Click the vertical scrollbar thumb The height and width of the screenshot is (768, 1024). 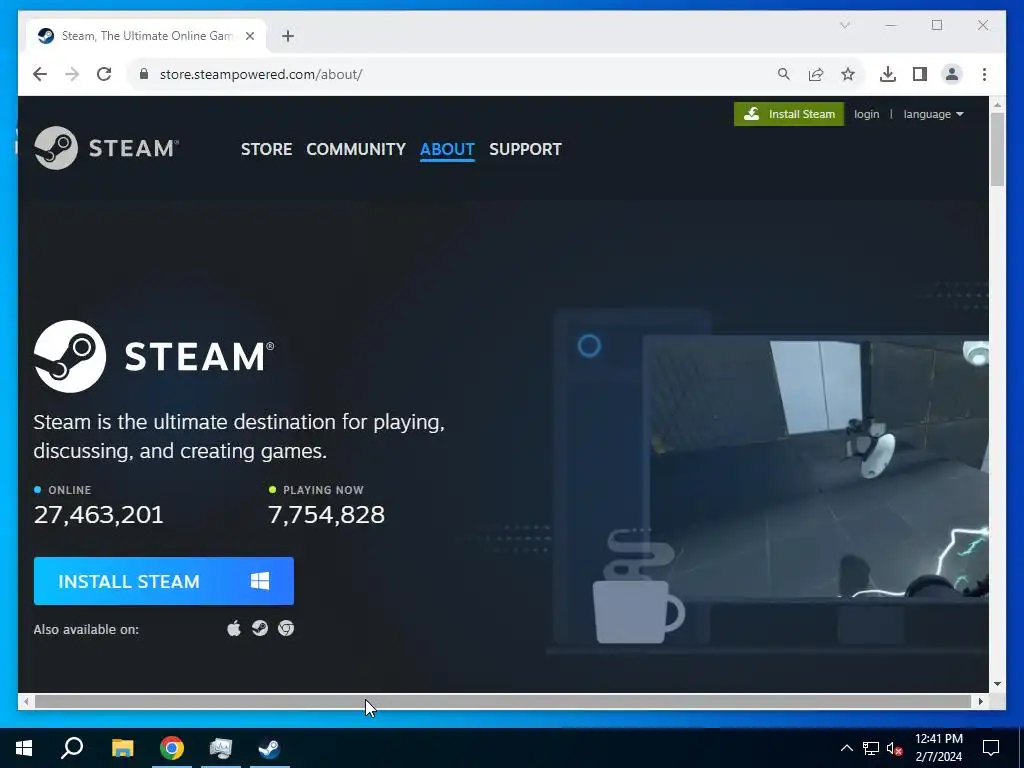997,150
